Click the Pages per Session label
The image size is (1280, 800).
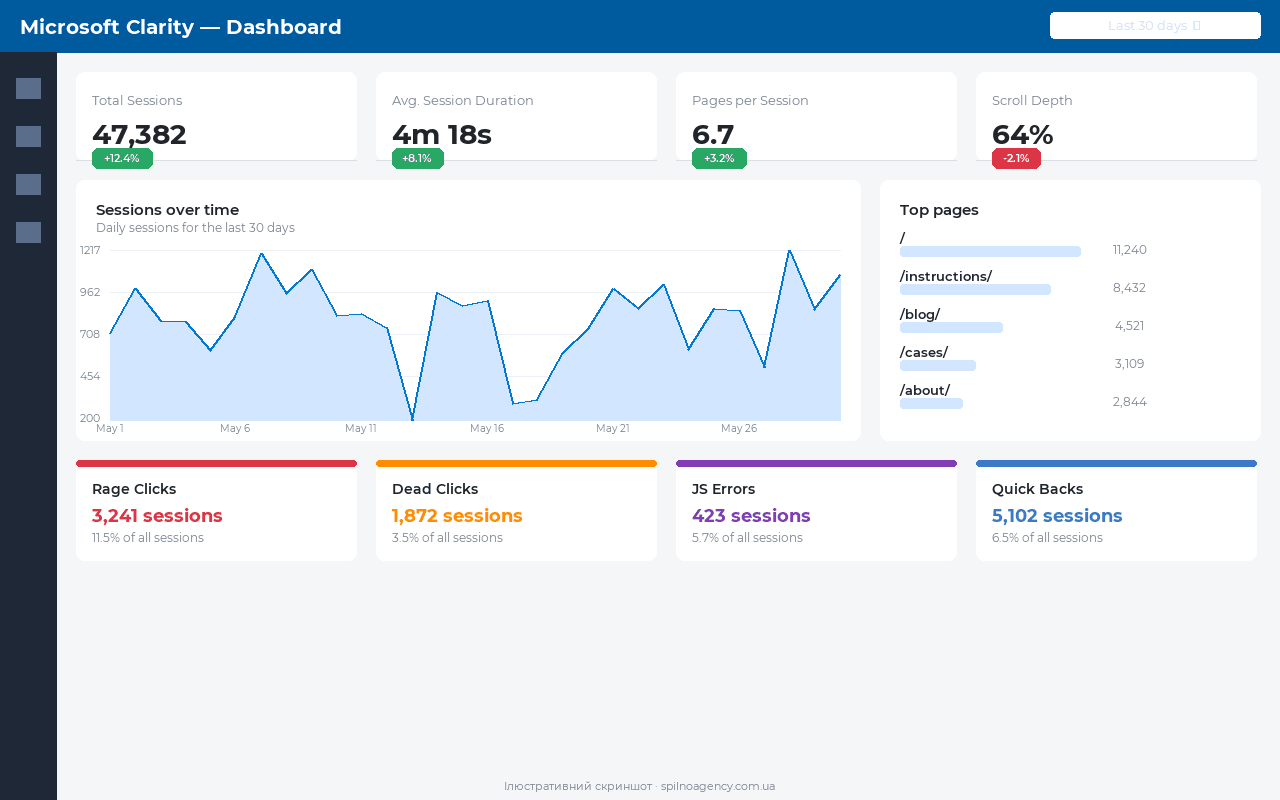coord(750,101)
